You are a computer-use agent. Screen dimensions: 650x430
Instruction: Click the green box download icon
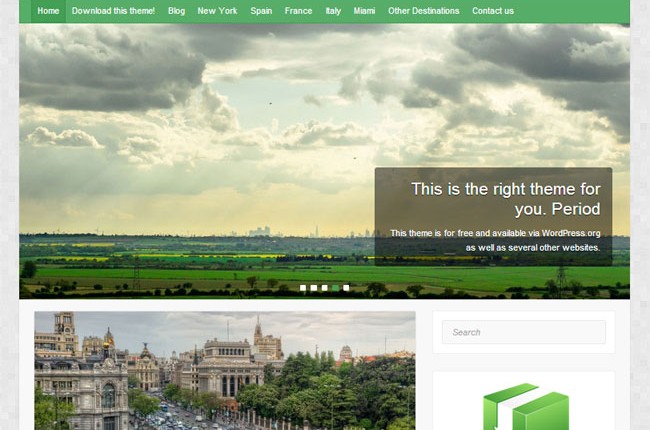[x=525, y=408]
